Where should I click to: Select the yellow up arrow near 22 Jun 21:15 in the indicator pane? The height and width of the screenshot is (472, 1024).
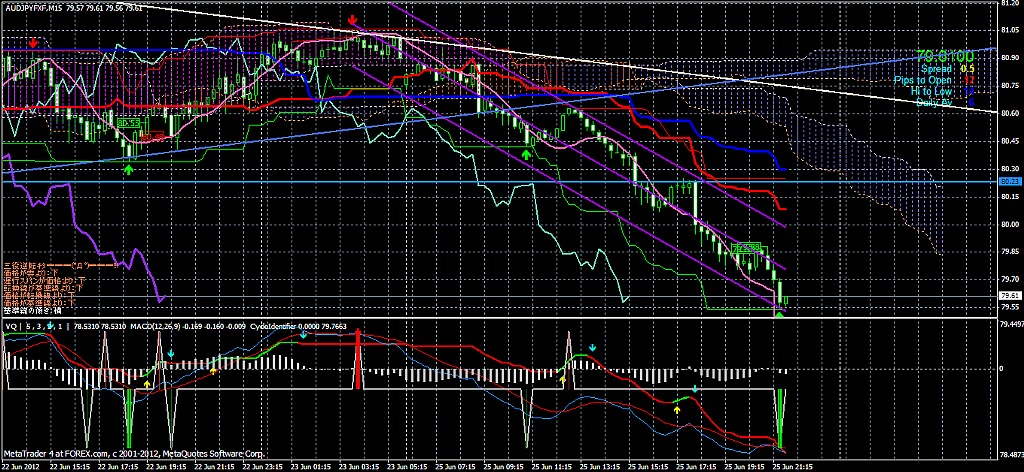click(213, 371)
